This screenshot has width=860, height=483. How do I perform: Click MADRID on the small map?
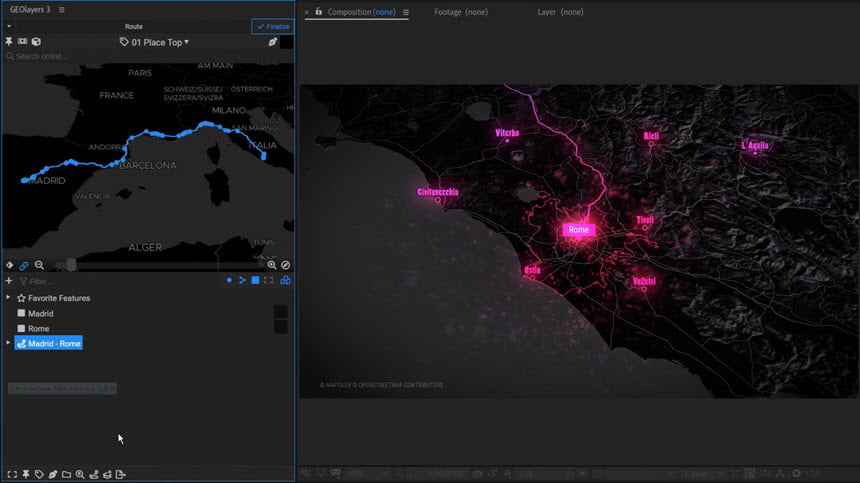tap(47, 180)
